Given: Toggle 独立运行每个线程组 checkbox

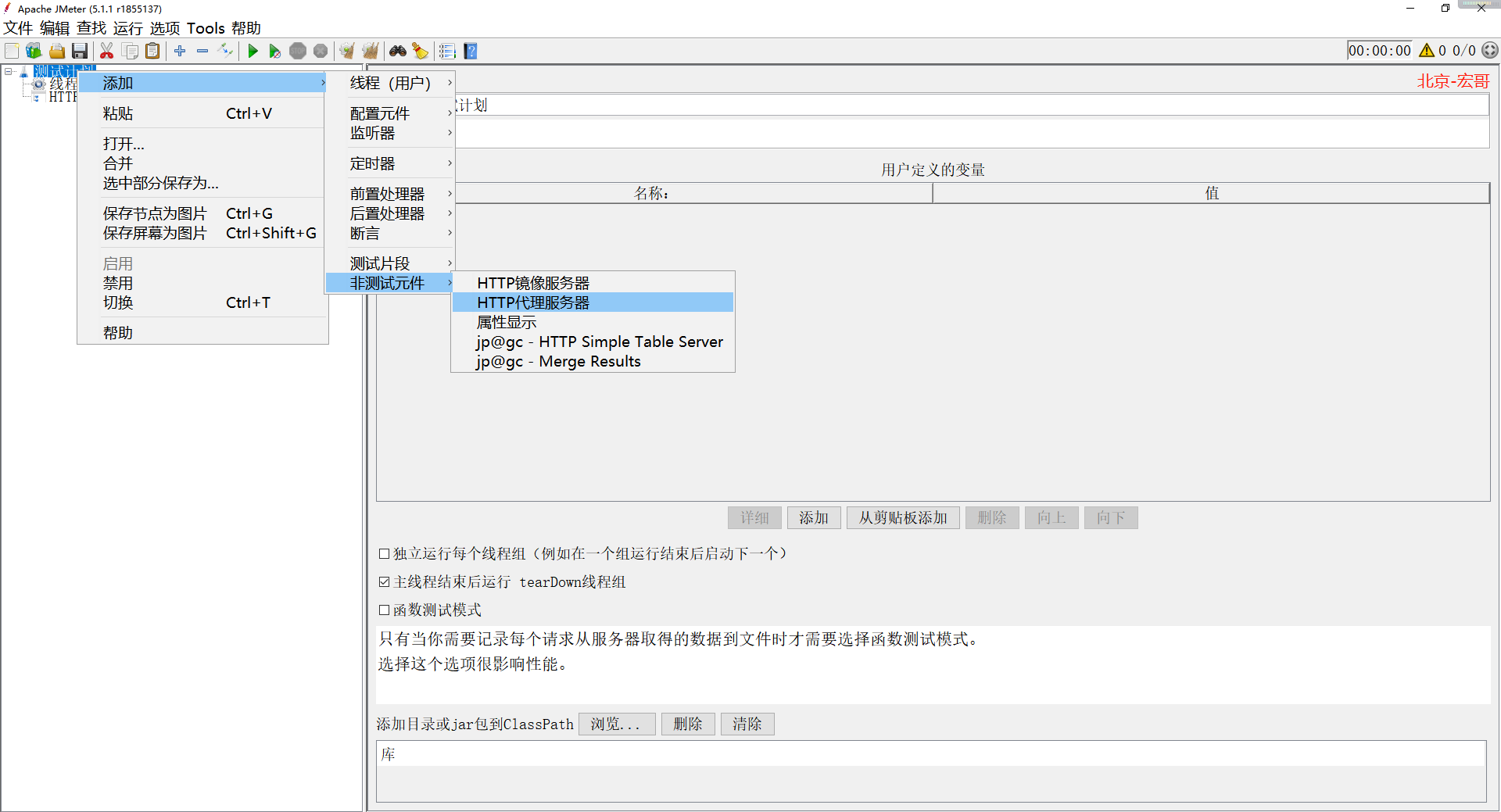Looking at the screenshot, I should [384, 553].
